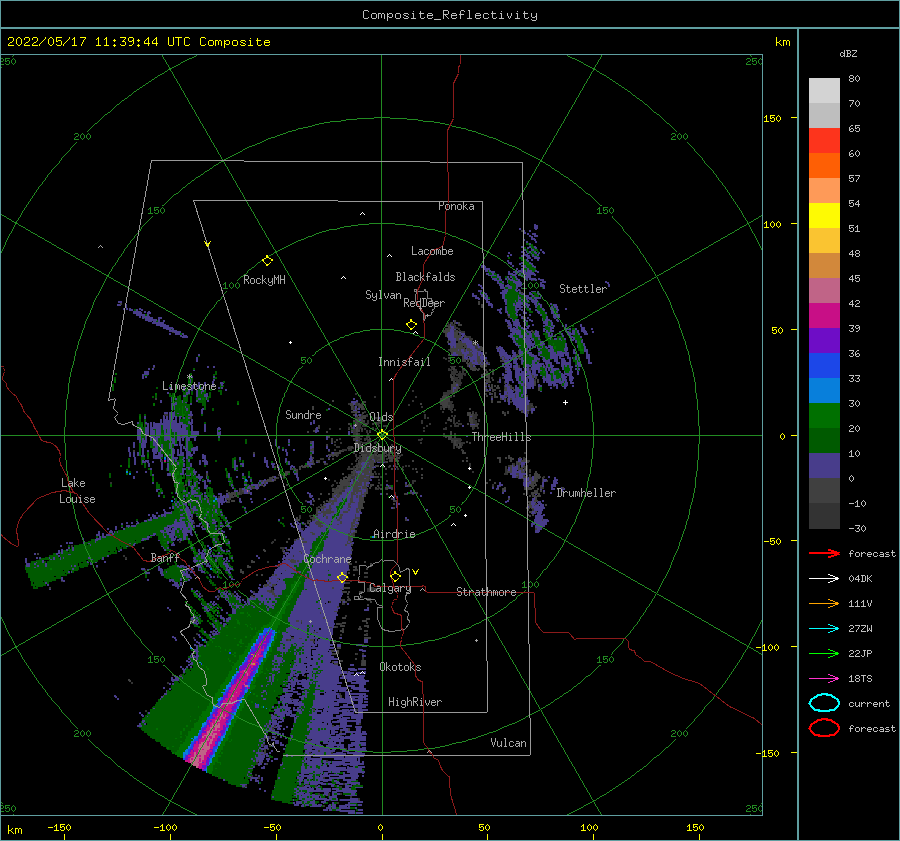
Task: Click the Airdrie town label
Action: (394, 534)
